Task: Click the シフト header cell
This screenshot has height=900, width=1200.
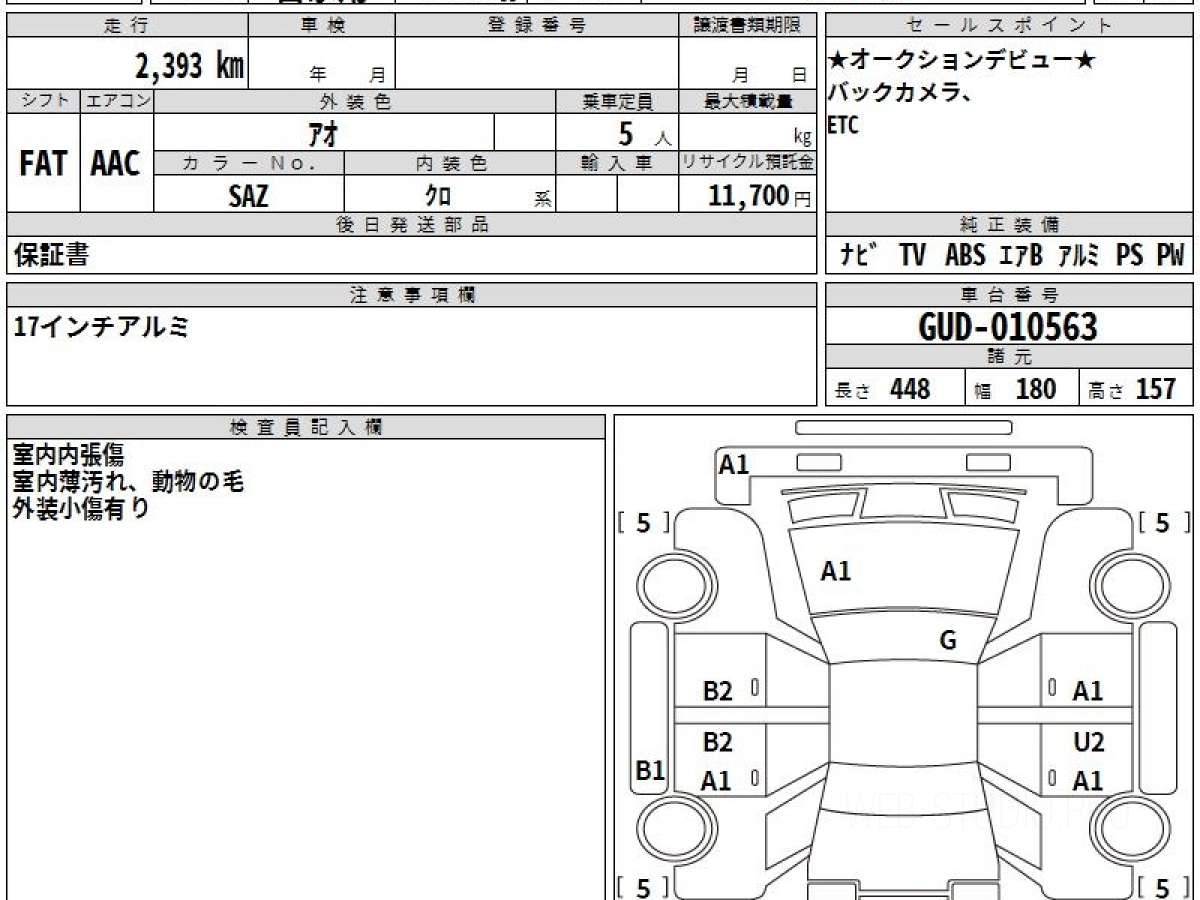Action: pyautogui.click(x=43, y=101)
